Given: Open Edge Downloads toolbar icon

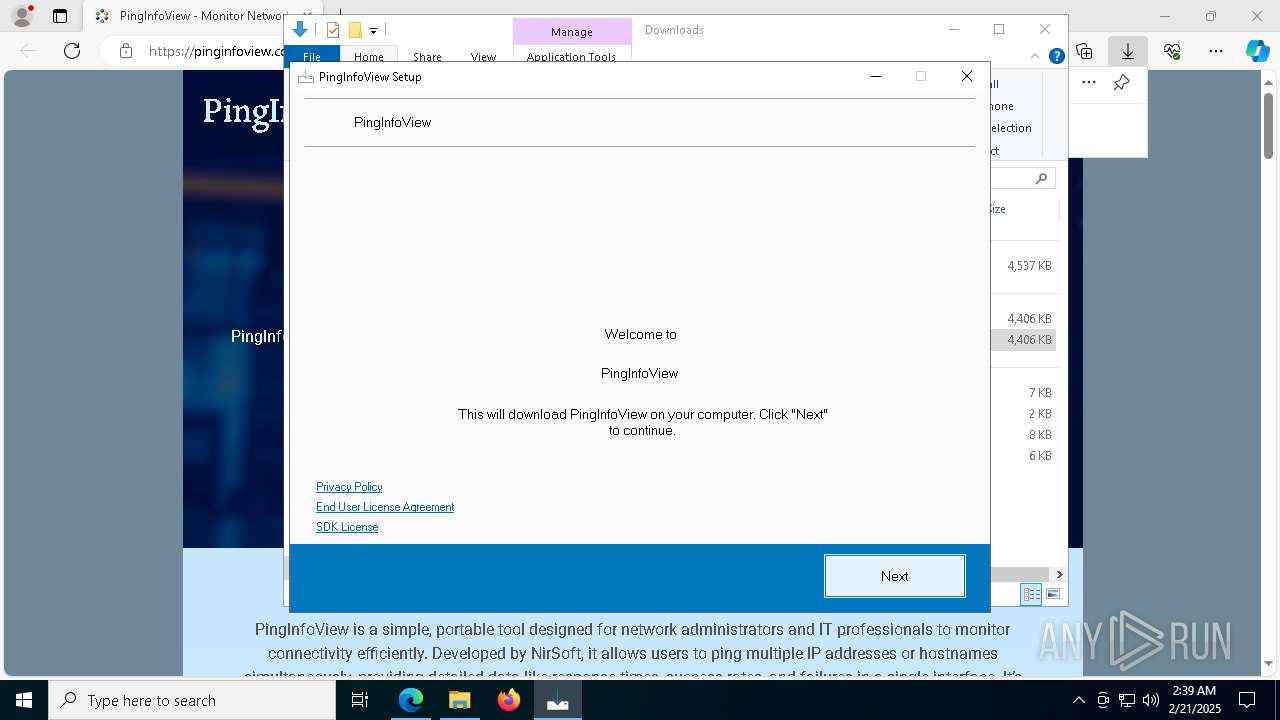Looking at the screenshot, I should pos(1128,51).
